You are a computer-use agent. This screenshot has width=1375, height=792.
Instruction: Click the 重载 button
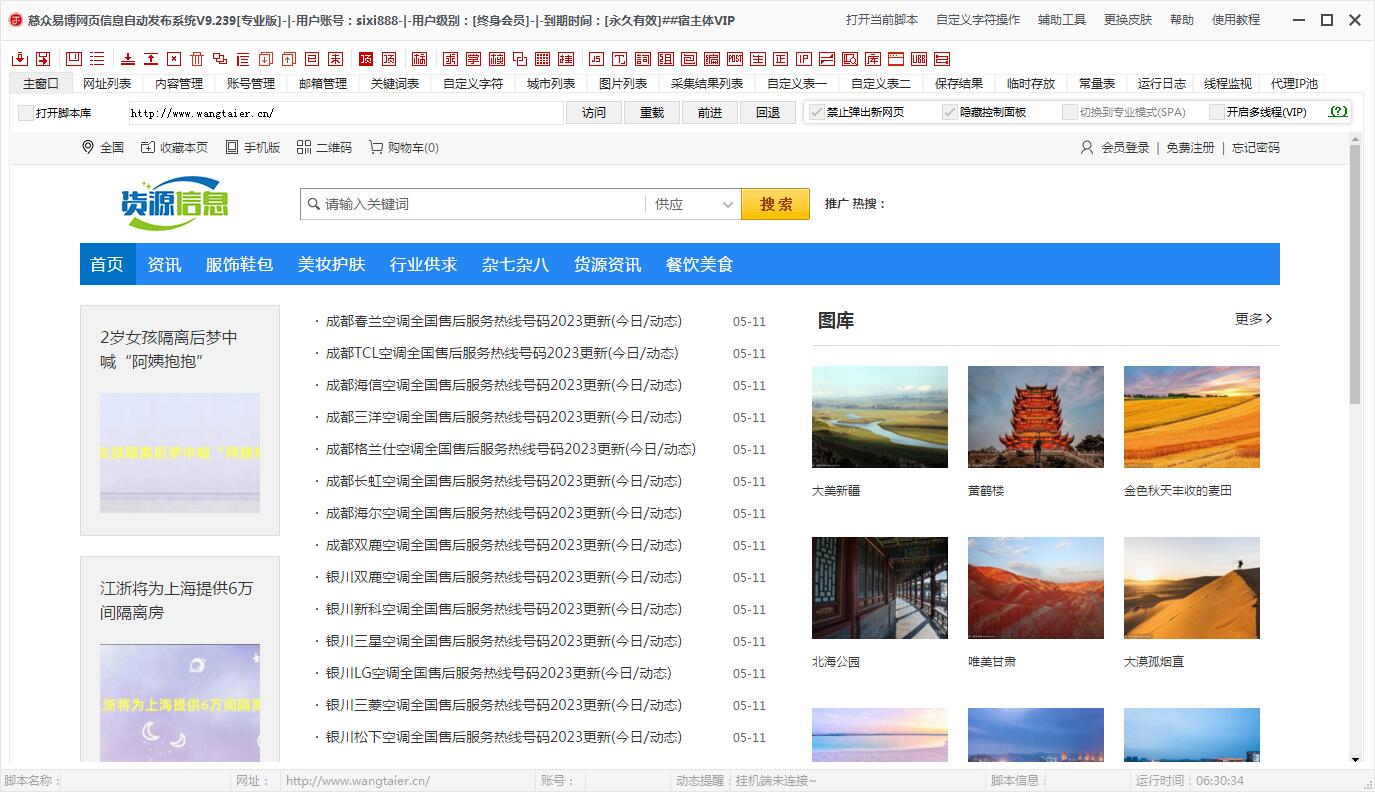pyautogui.click(x=652, y=113)
